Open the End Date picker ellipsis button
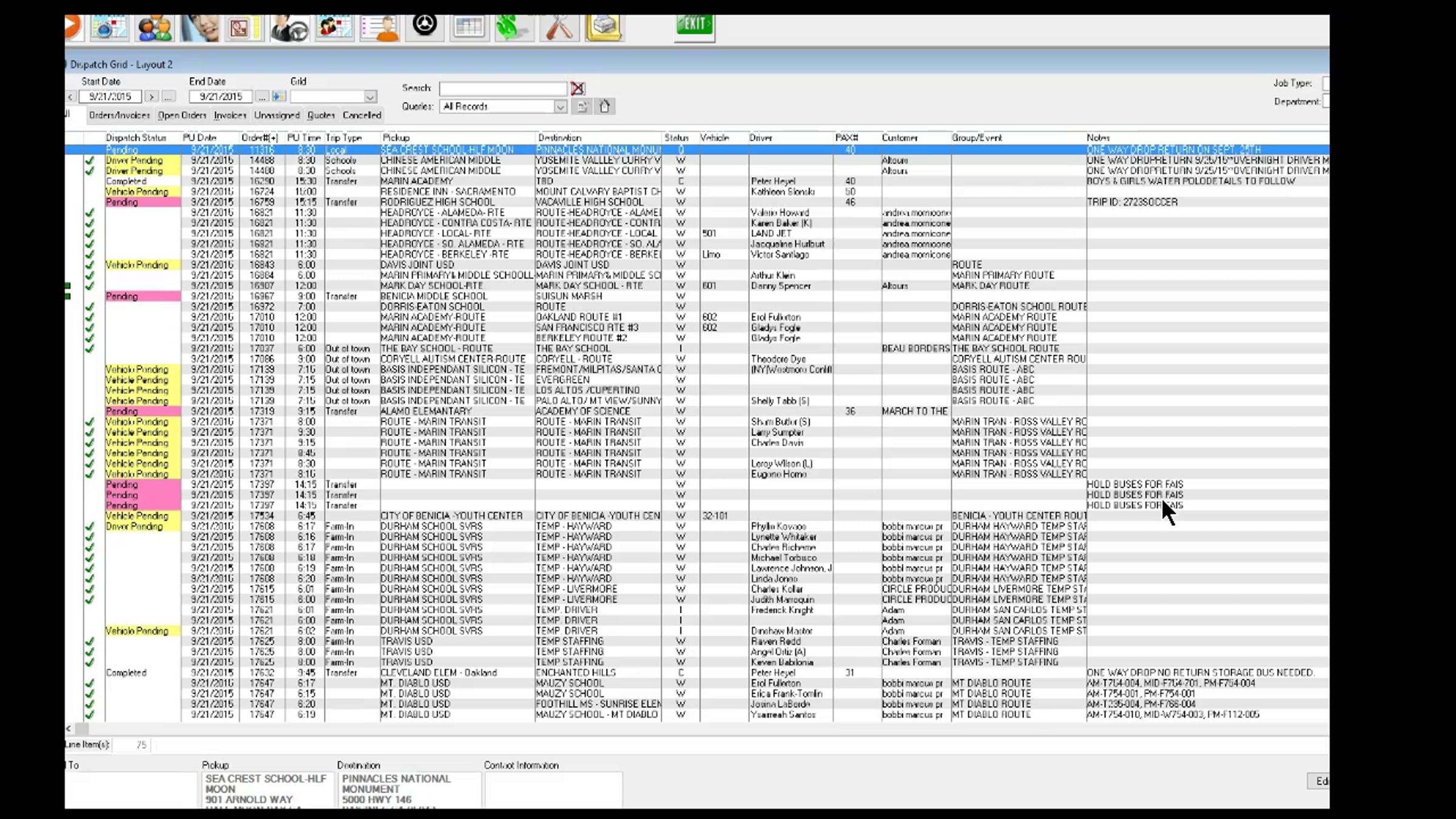 261,97
